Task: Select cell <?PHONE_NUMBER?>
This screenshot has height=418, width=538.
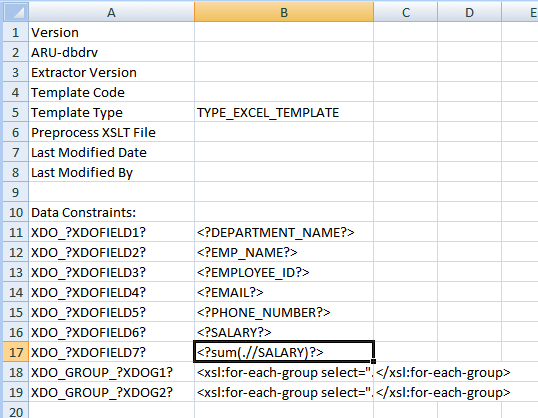Action: 284,312
